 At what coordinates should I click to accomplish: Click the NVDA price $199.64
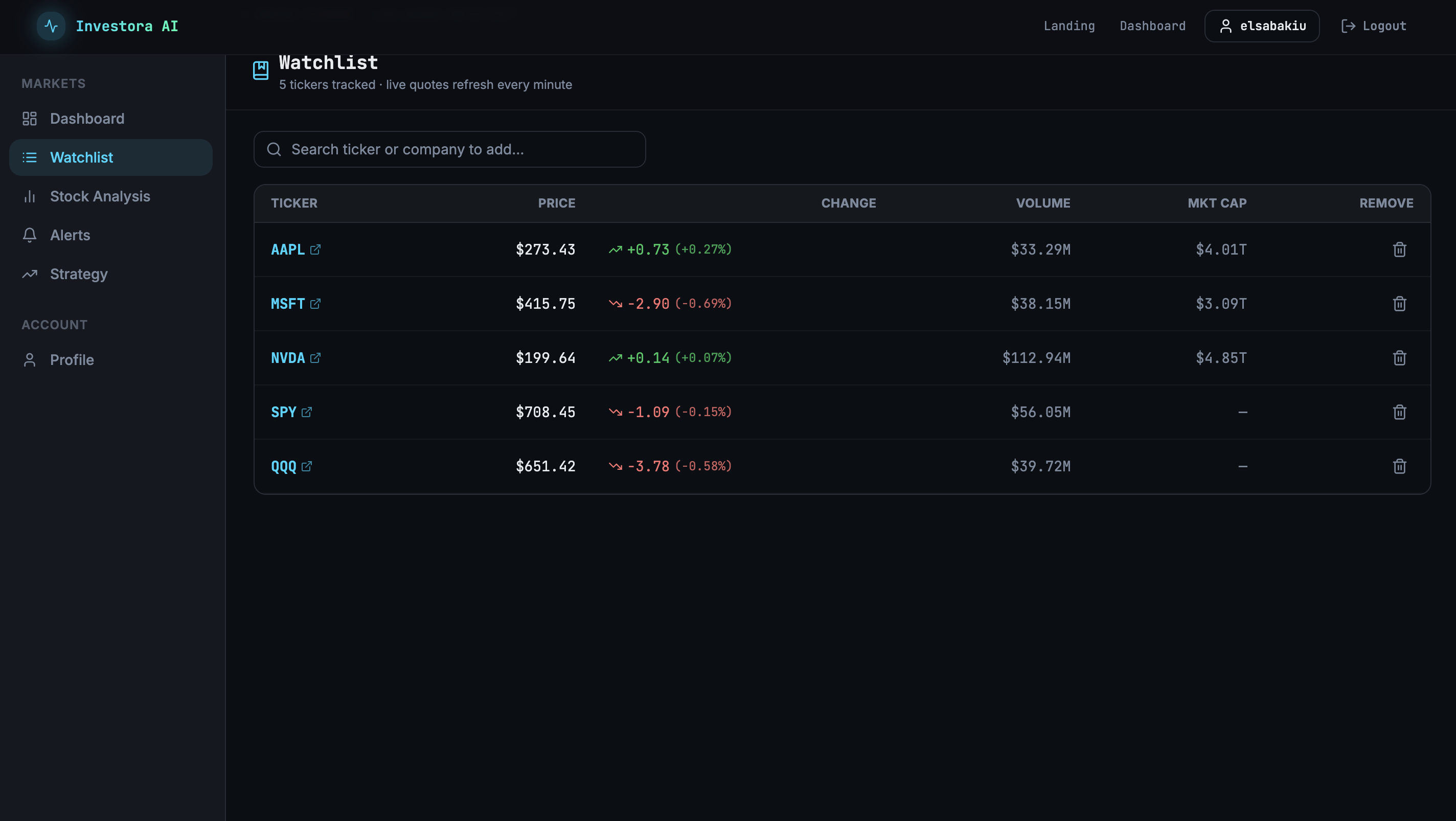(x=545, y=358)
